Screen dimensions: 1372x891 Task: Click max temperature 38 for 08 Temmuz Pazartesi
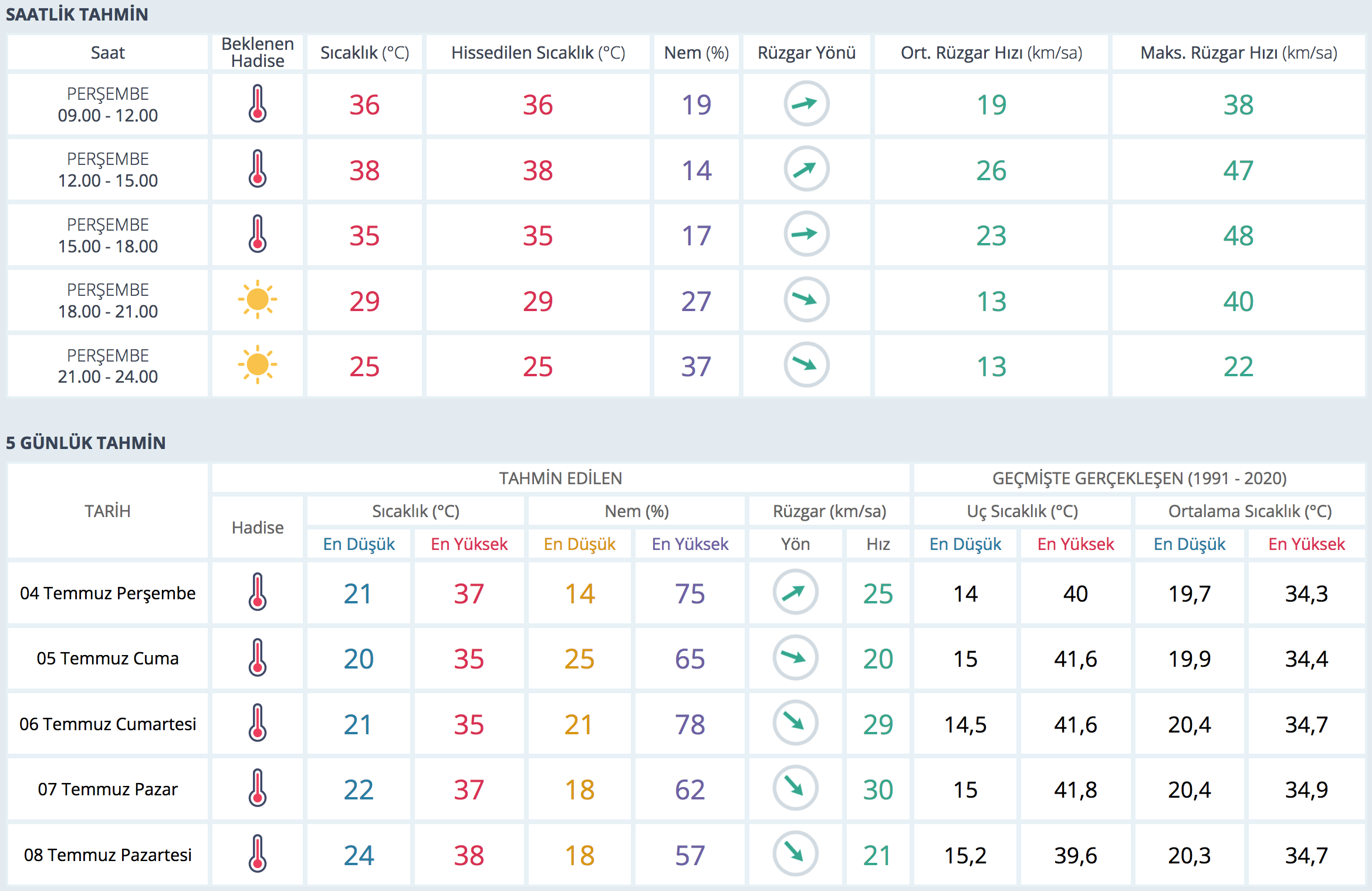click(468, 855)
